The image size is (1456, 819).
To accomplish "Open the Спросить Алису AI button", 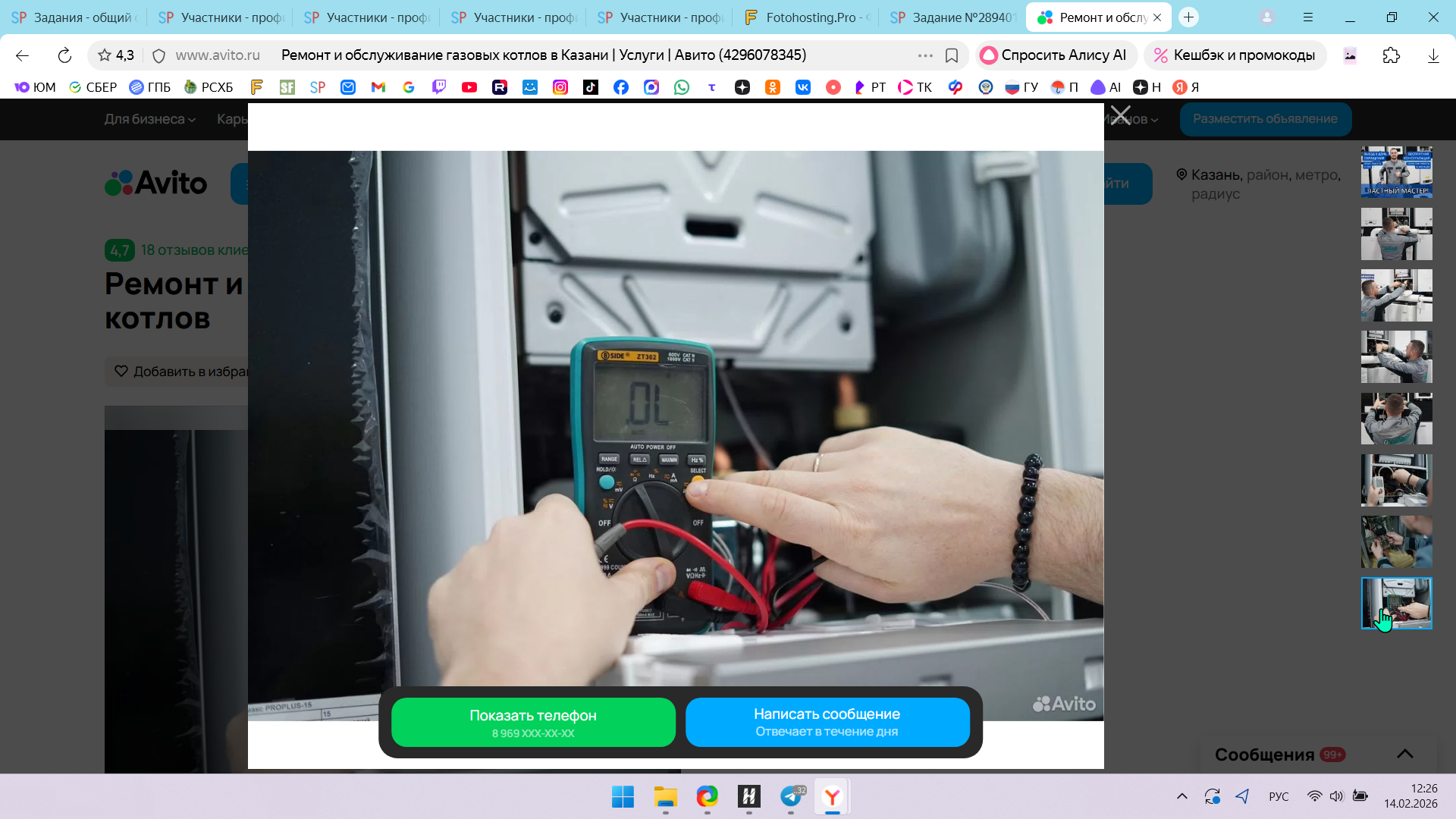I will pyautogui.click(x=1054, y=55).
